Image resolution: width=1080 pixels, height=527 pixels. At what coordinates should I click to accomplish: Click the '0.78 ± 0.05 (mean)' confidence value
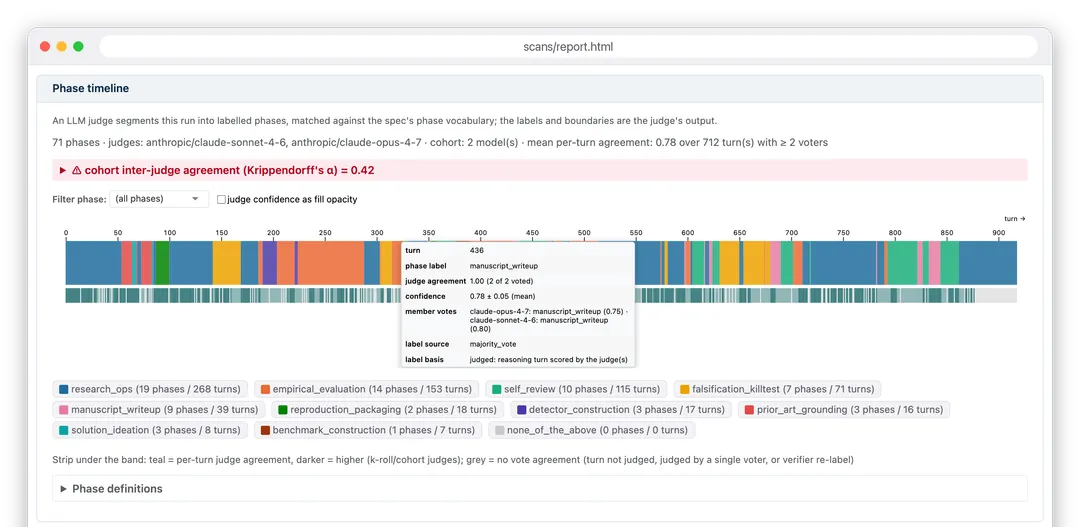[504, 296]
